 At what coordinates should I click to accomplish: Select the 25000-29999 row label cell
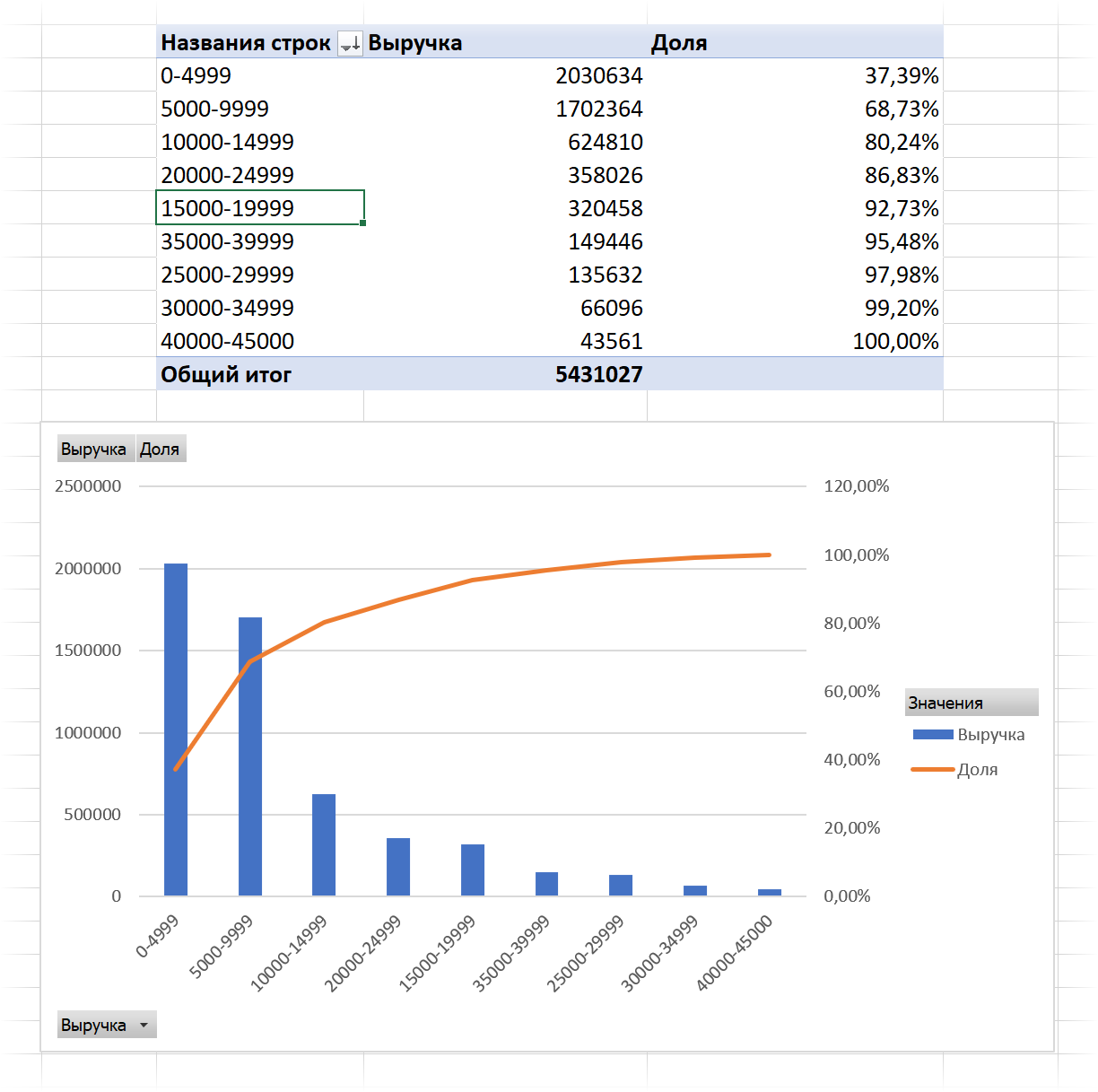pos(260,275)
